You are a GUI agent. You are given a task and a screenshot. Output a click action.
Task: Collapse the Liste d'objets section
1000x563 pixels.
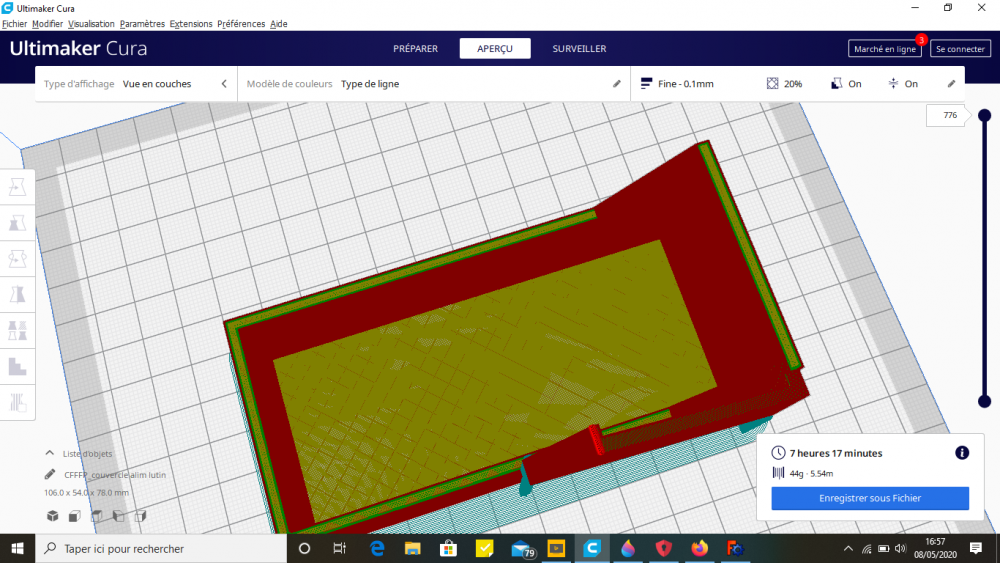point(50,453)
